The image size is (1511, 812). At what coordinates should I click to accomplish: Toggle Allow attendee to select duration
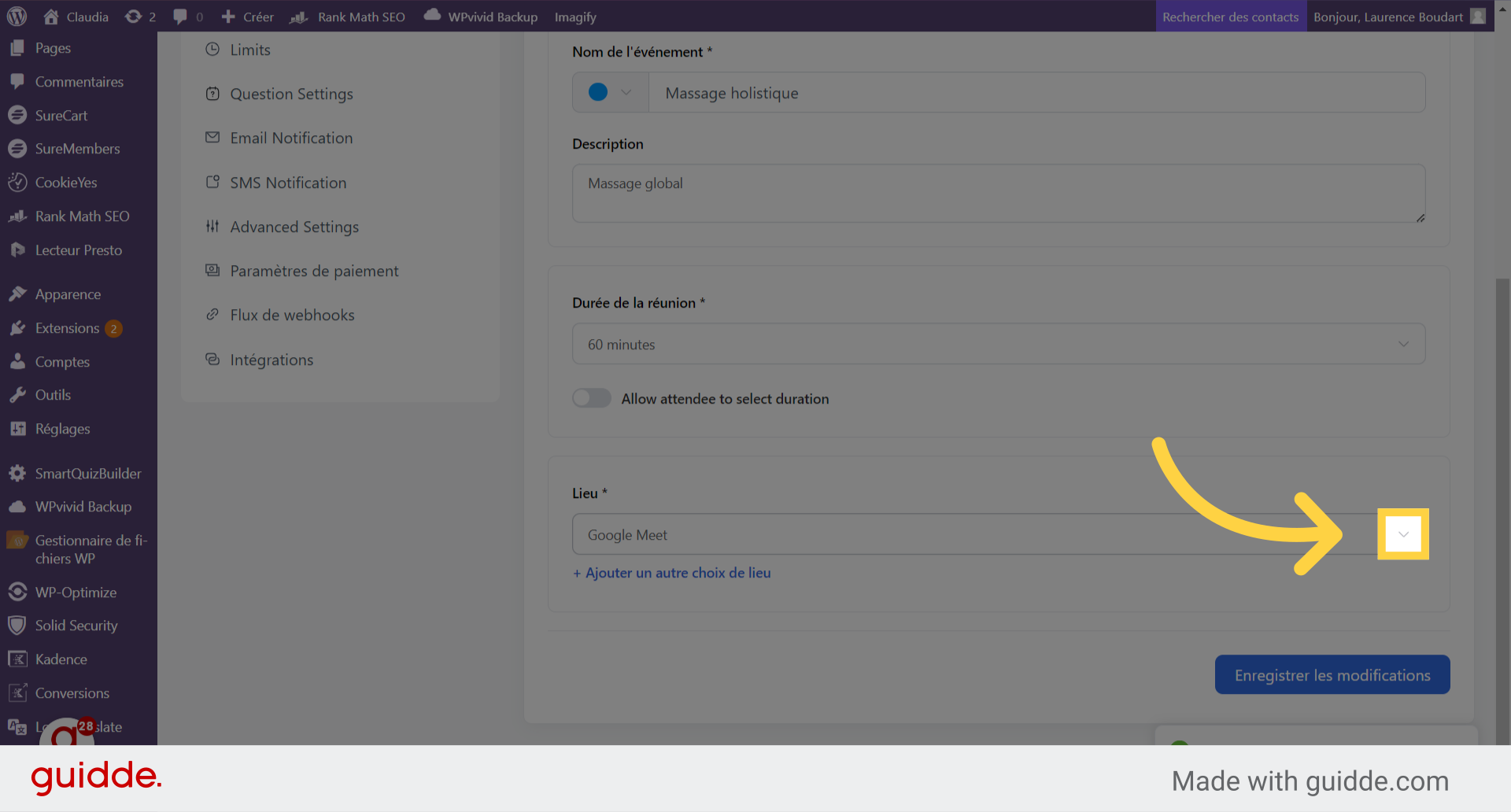point(592,398)
